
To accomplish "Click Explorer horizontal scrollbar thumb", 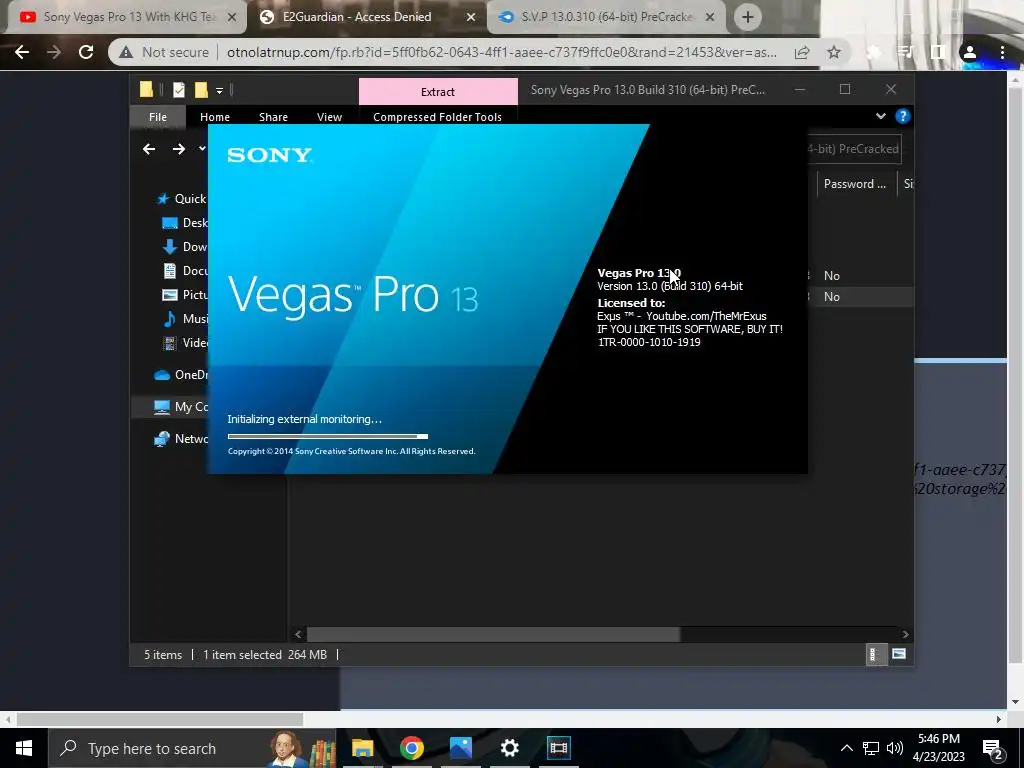I will [x=494, y=634].
